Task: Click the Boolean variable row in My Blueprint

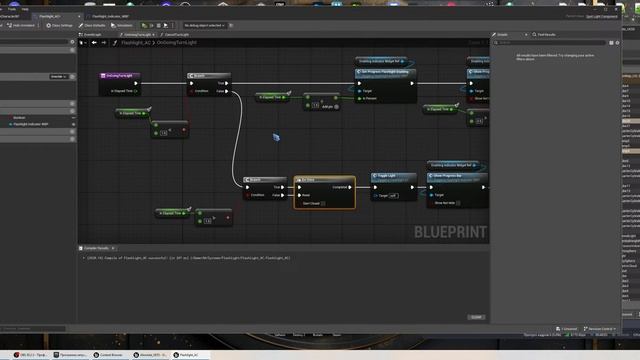Action: (38, 118)
